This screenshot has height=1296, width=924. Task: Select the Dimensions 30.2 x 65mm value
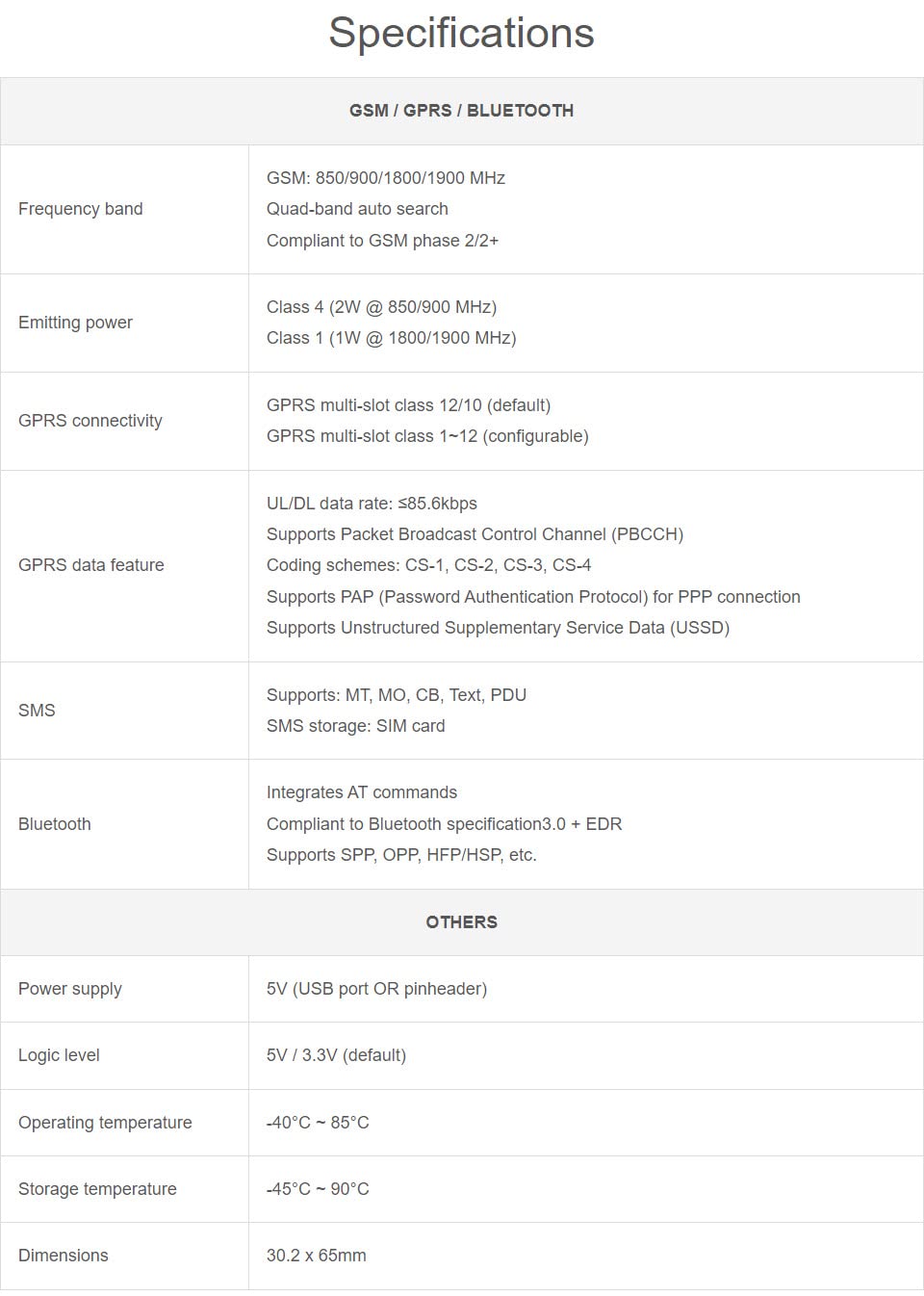point(316,1256)
